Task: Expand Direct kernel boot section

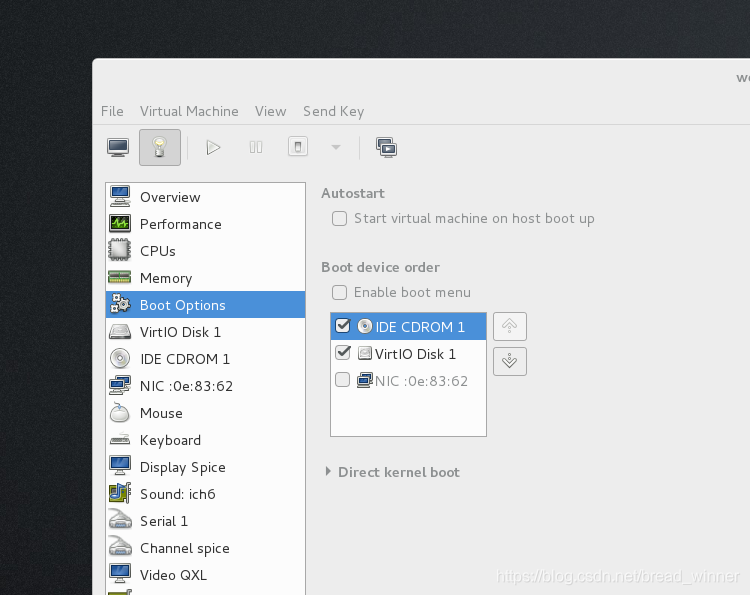Action: pyautogui.click(x=328, y=472)
